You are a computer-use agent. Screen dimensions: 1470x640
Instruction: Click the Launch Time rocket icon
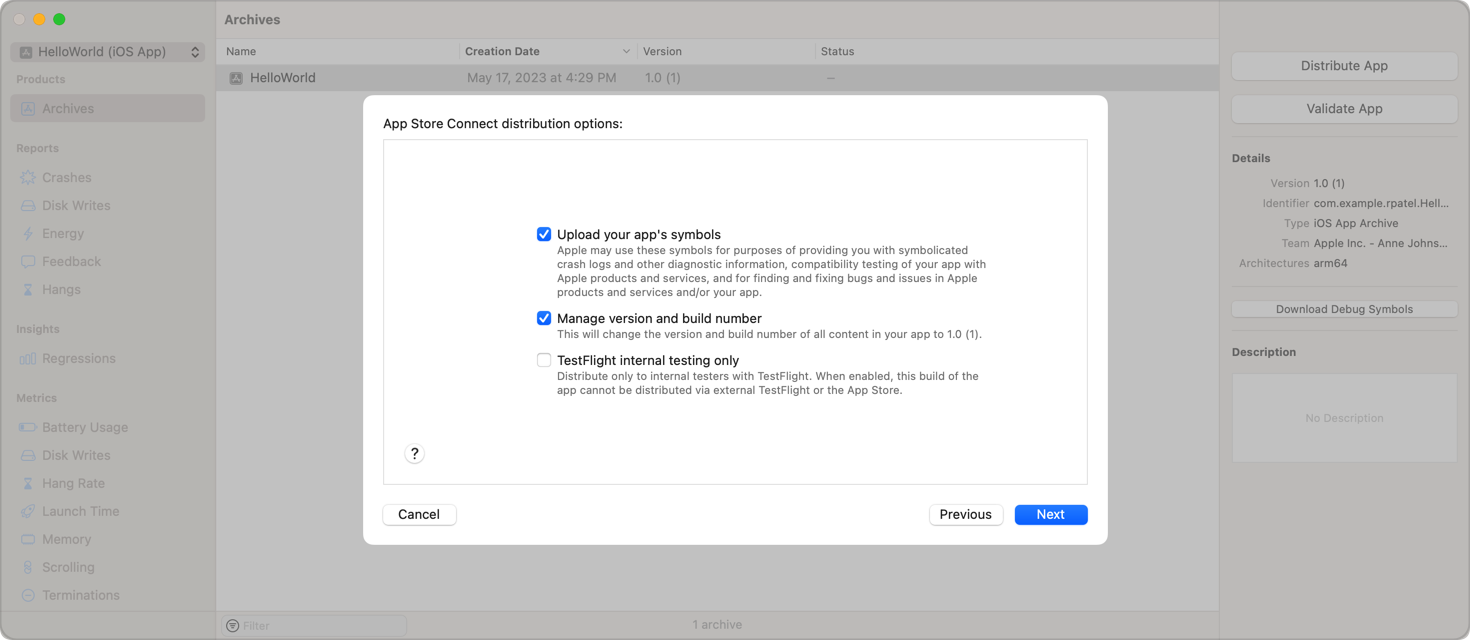click(x=28, y=511)
